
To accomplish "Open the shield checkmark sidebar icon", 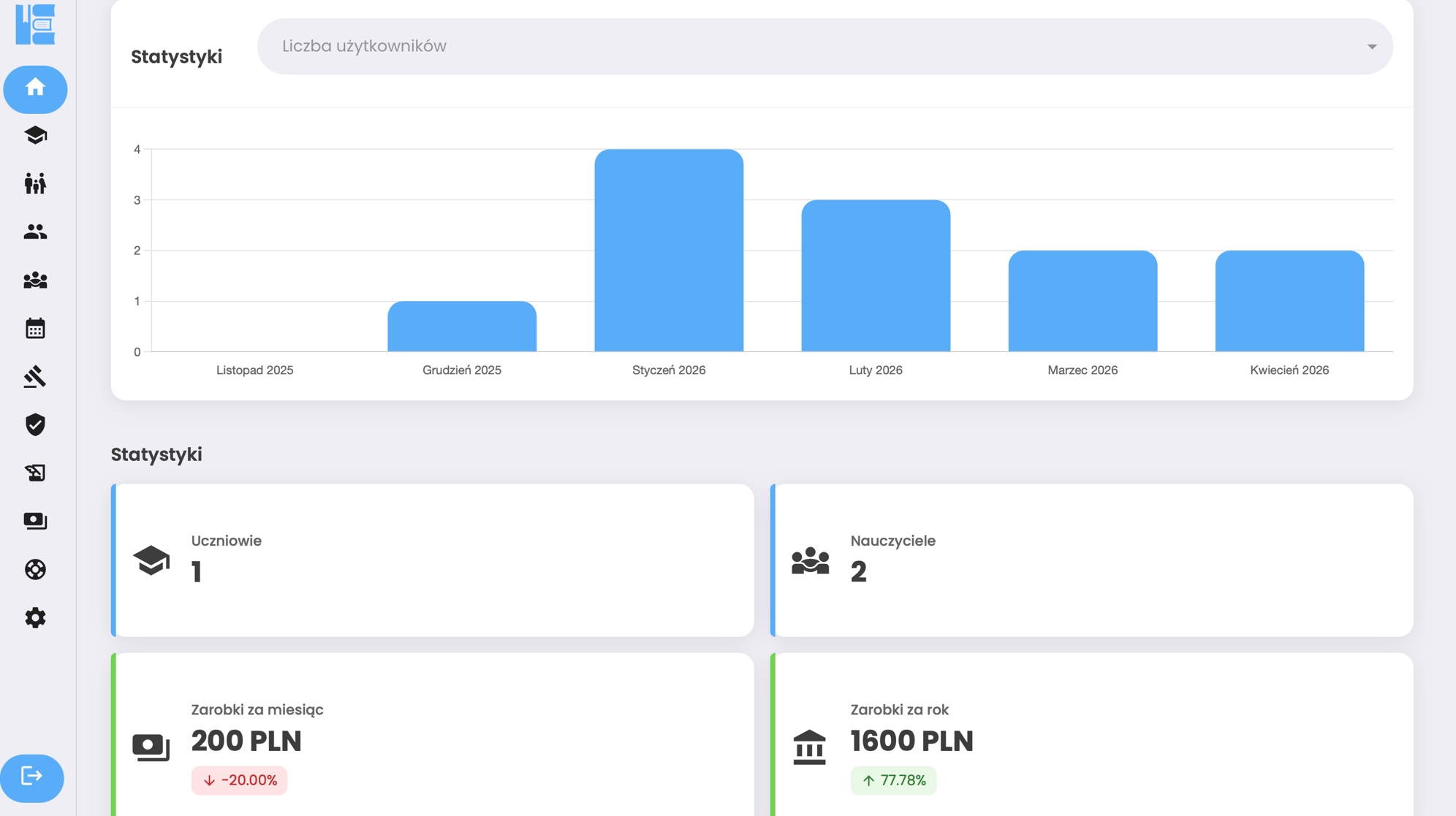I will tap(35, 424).
